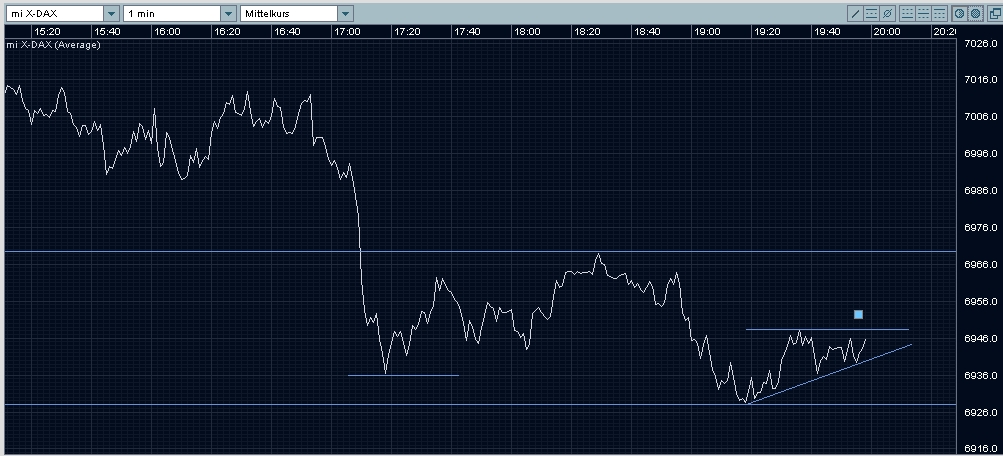Click the crossed-circle delete drawings icon
Viewport: 1003px width, 456px height.
(x=887, y=13)
